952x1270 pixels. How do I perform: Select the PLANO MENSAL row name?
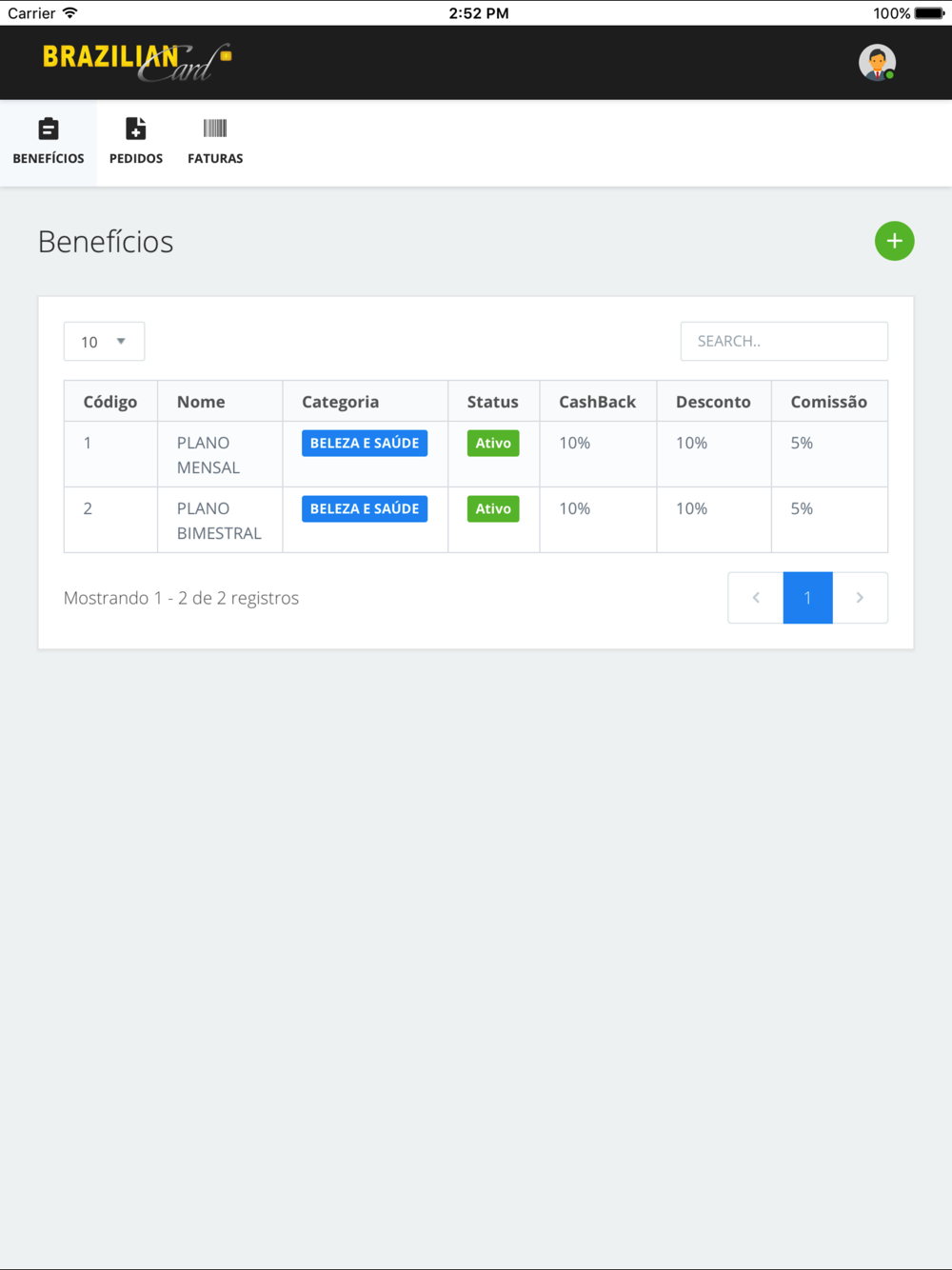208,455
